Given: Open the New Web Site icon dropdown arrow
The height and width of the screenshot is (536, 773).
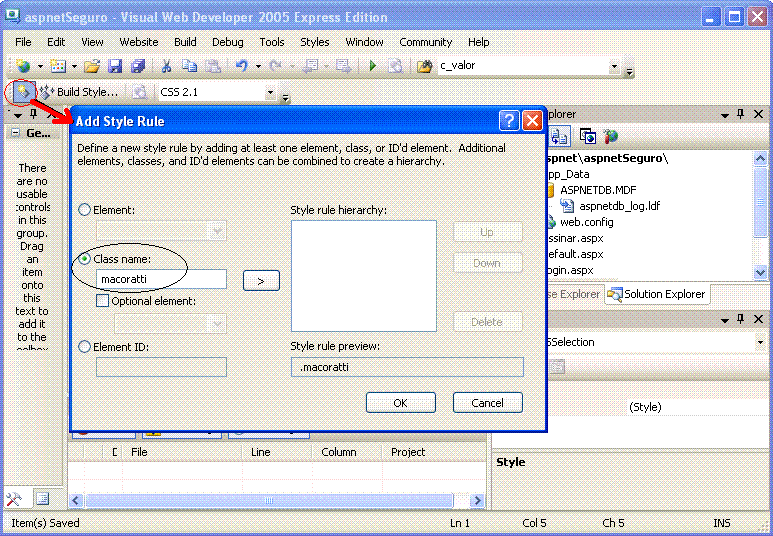Looking at the screenshot, I should [40, 66].
